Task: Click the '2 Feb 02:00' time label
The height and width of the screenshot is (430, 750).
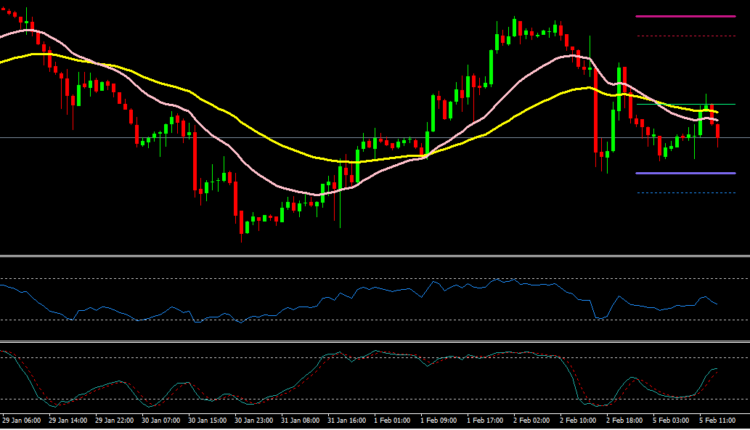Action: point(534,422)
